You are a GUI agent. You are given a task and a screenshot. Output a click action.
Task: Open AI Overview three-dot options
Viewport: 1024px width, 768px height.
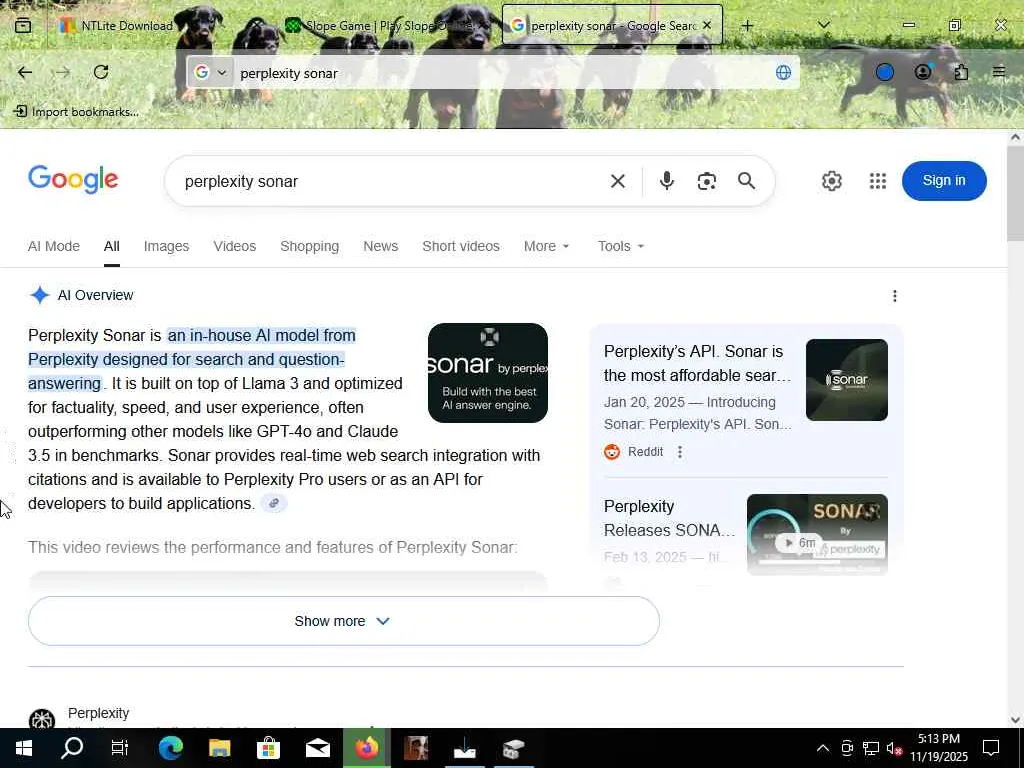pyautogui.click(x=895, y=296)
